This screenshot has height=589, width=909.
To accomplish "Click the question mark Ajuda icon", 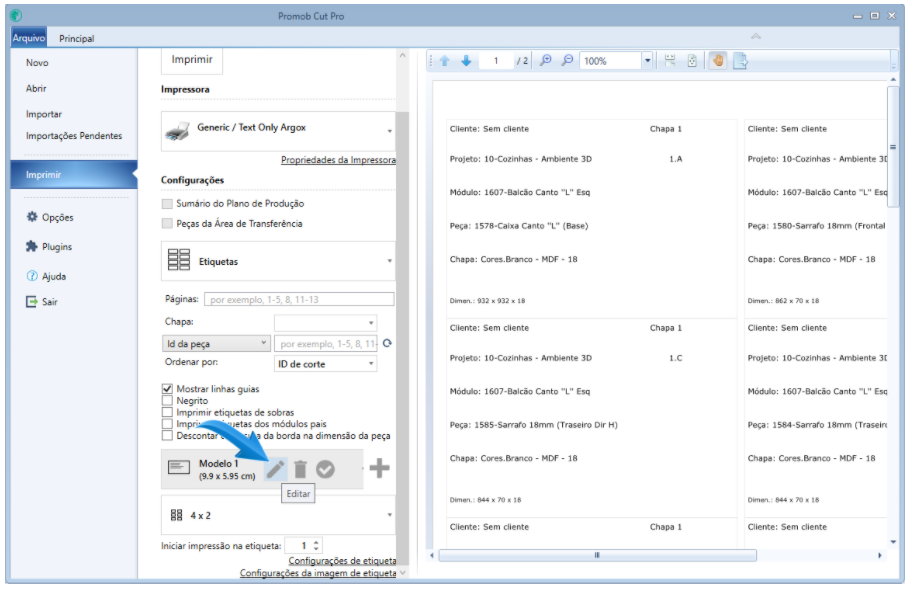I will [x=32, y=276].
